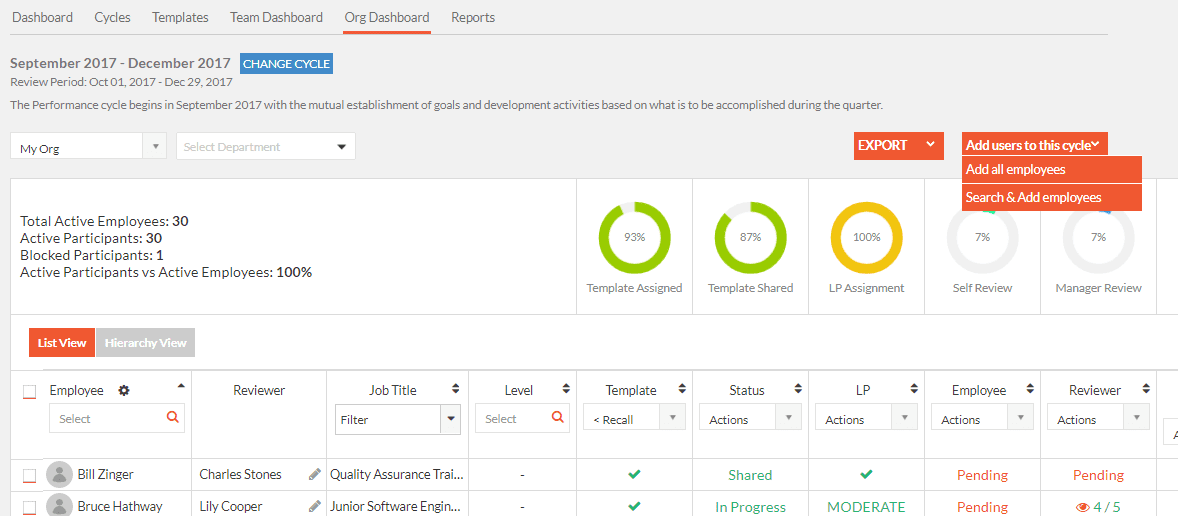Sort the Reviewer review column arrows
This screenshot has height=516, width=1178.
point(1146,389)
